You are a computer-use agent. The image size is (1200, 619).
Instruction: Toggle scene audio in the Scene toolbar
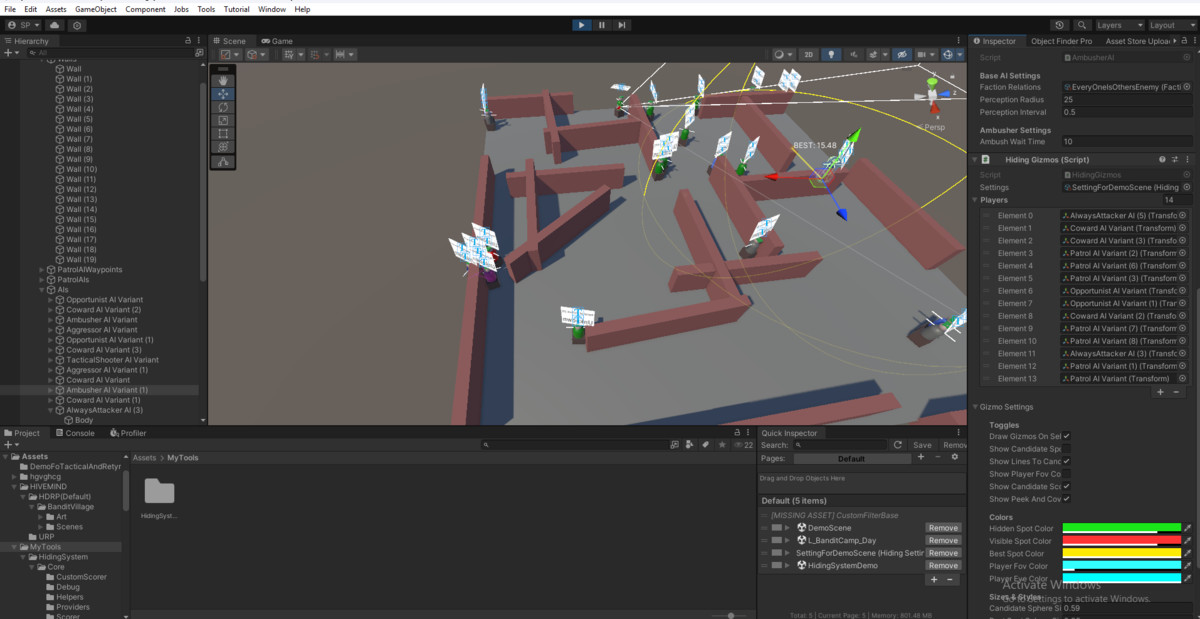click(852, 52)
